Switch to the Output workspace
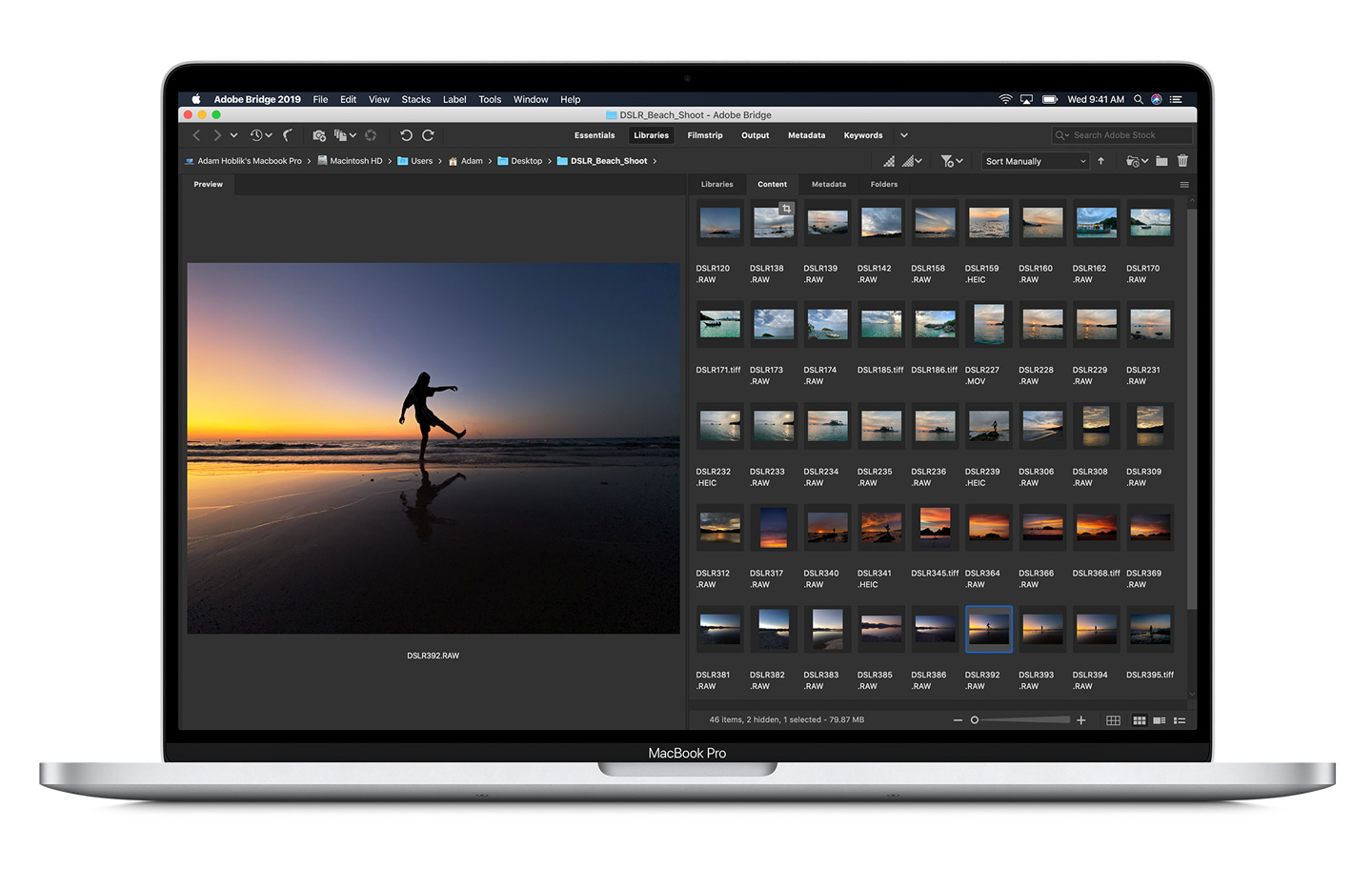The image size is (1372, 869). pos(756,135)
